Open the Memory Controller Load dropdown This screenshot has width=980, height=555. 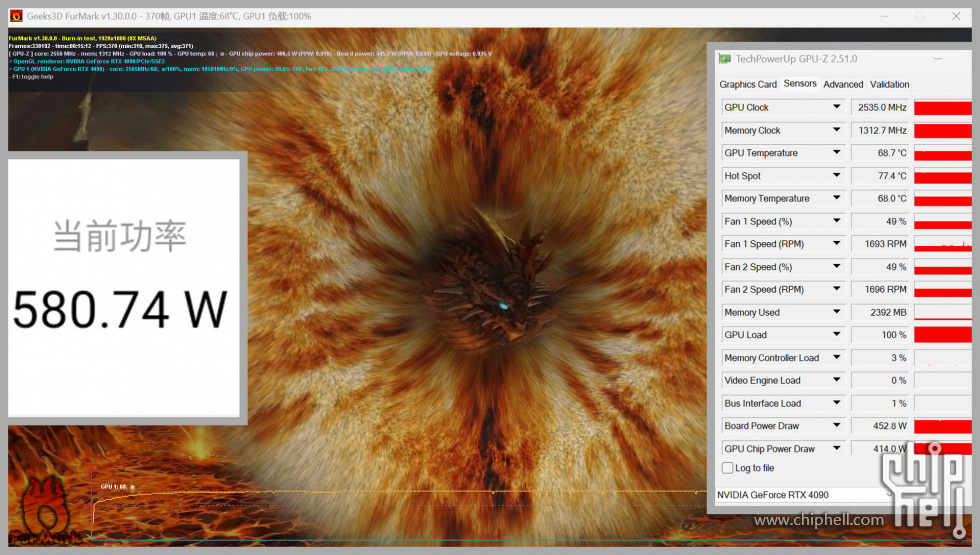pos(836,358)
